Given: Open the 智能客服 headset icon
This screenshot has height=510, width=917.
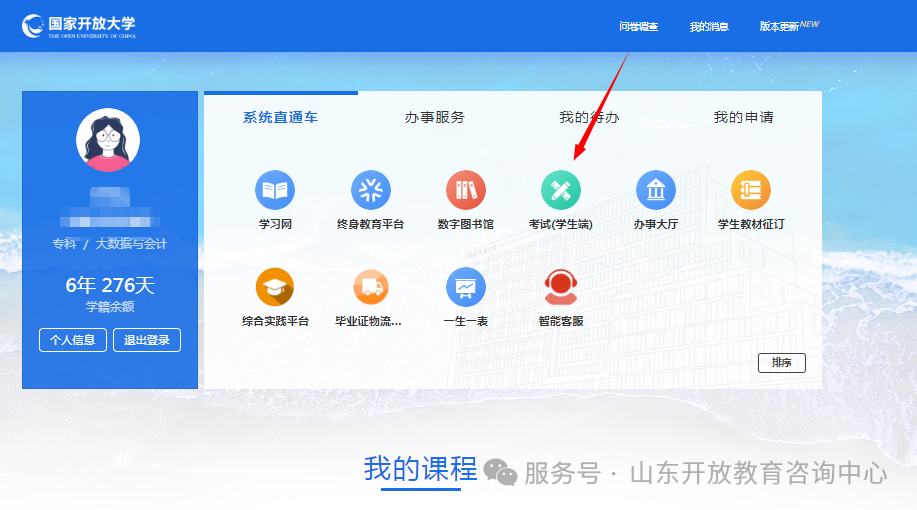Looking at the screenshot, I should (561, 287).
